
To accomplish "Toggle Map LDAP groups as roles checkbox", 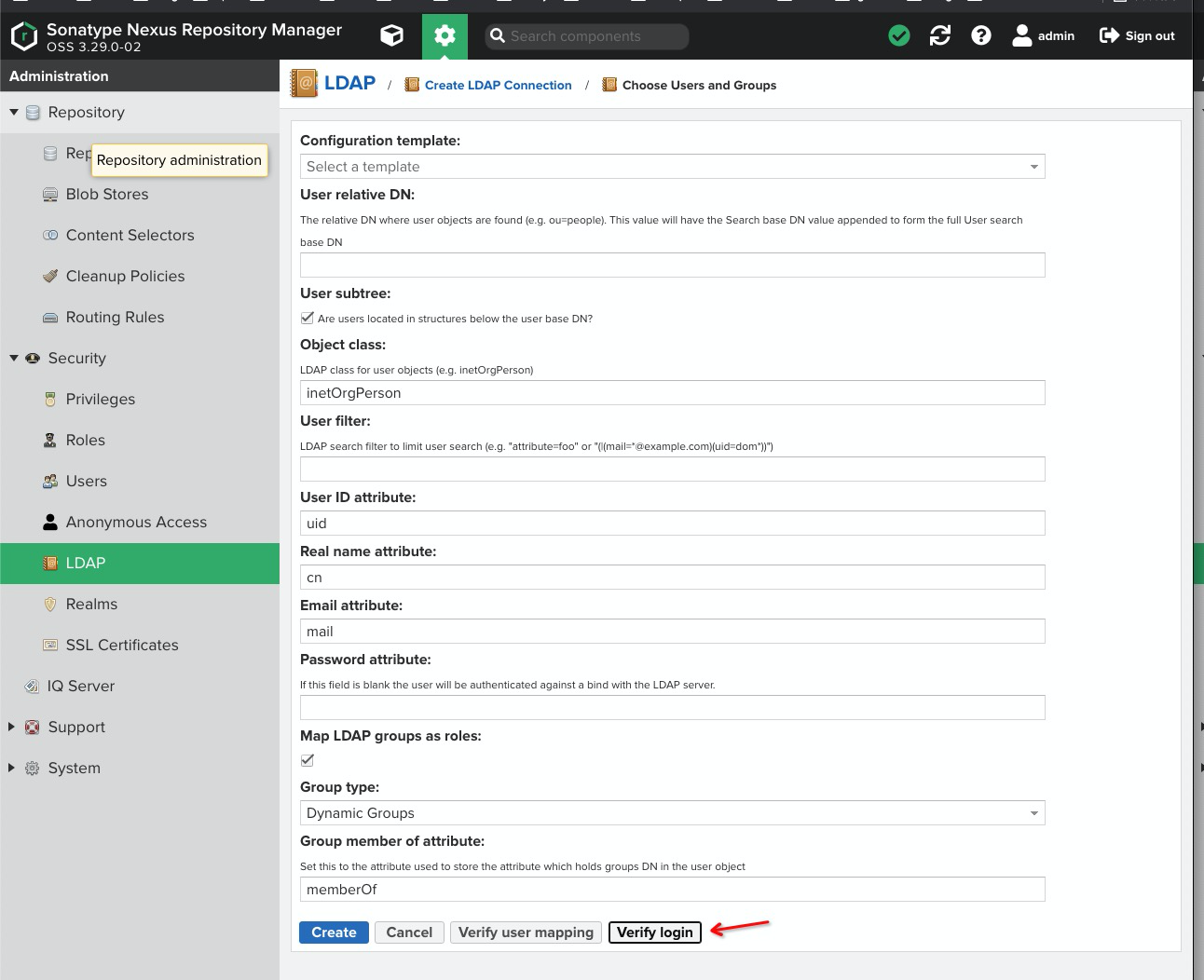I will pos(308,760).
